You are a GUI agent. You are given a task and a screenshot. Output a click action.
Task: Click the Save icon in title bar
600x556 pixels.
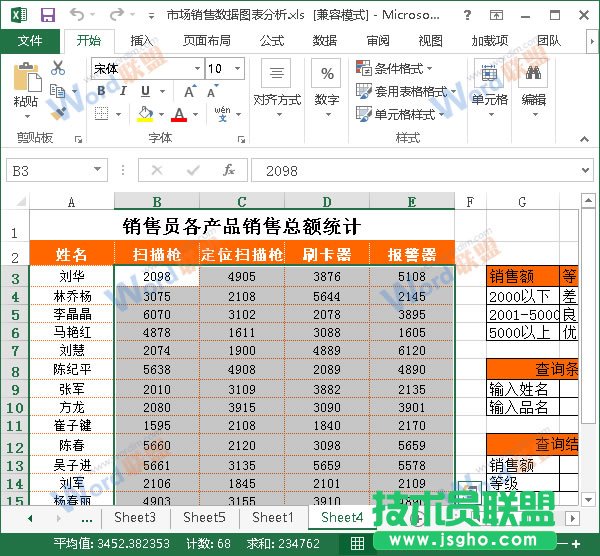pos(47,15)
